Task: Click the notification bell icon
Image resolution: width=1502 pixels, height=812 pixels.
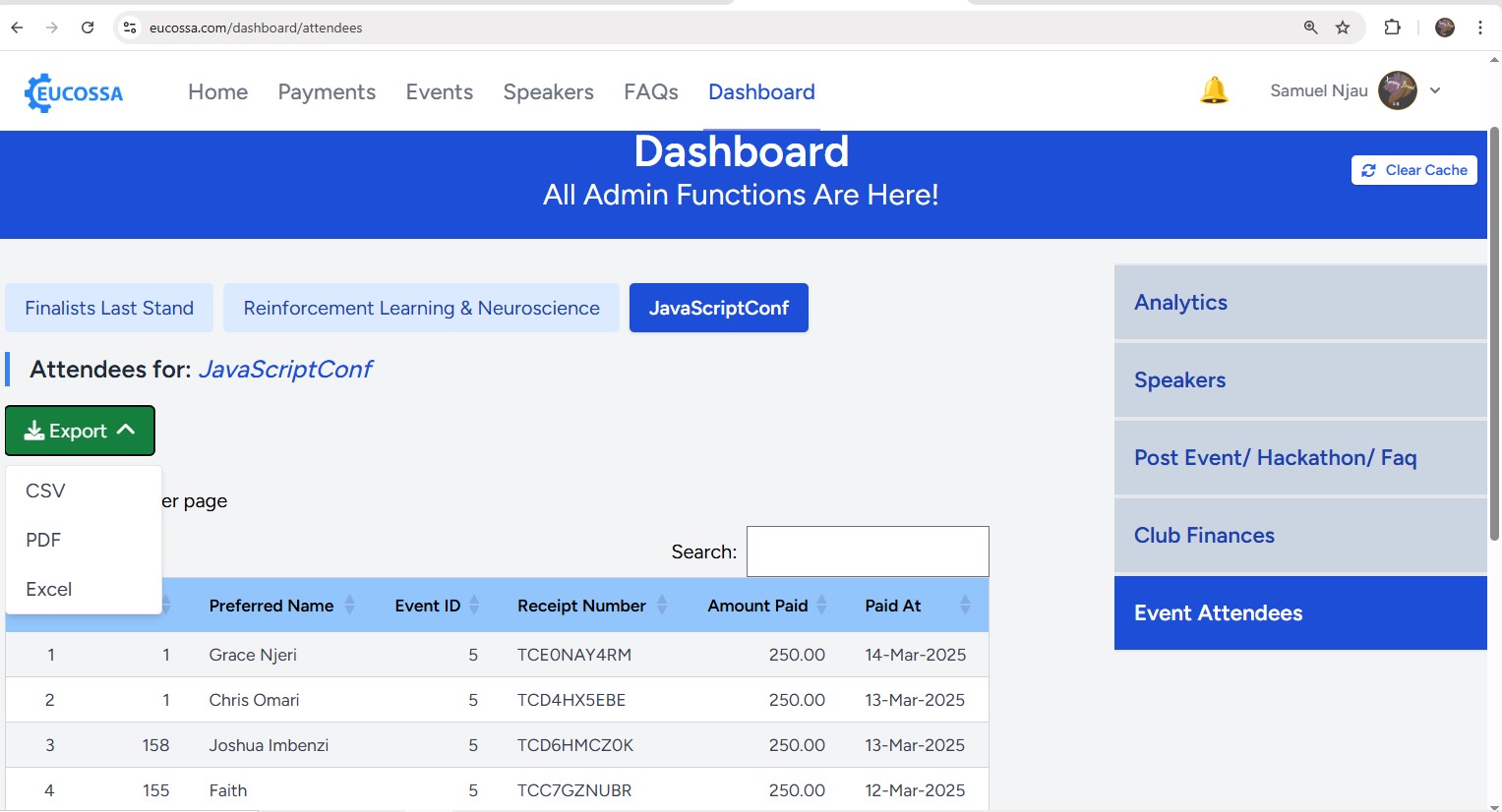Action: pos(1214,90)
